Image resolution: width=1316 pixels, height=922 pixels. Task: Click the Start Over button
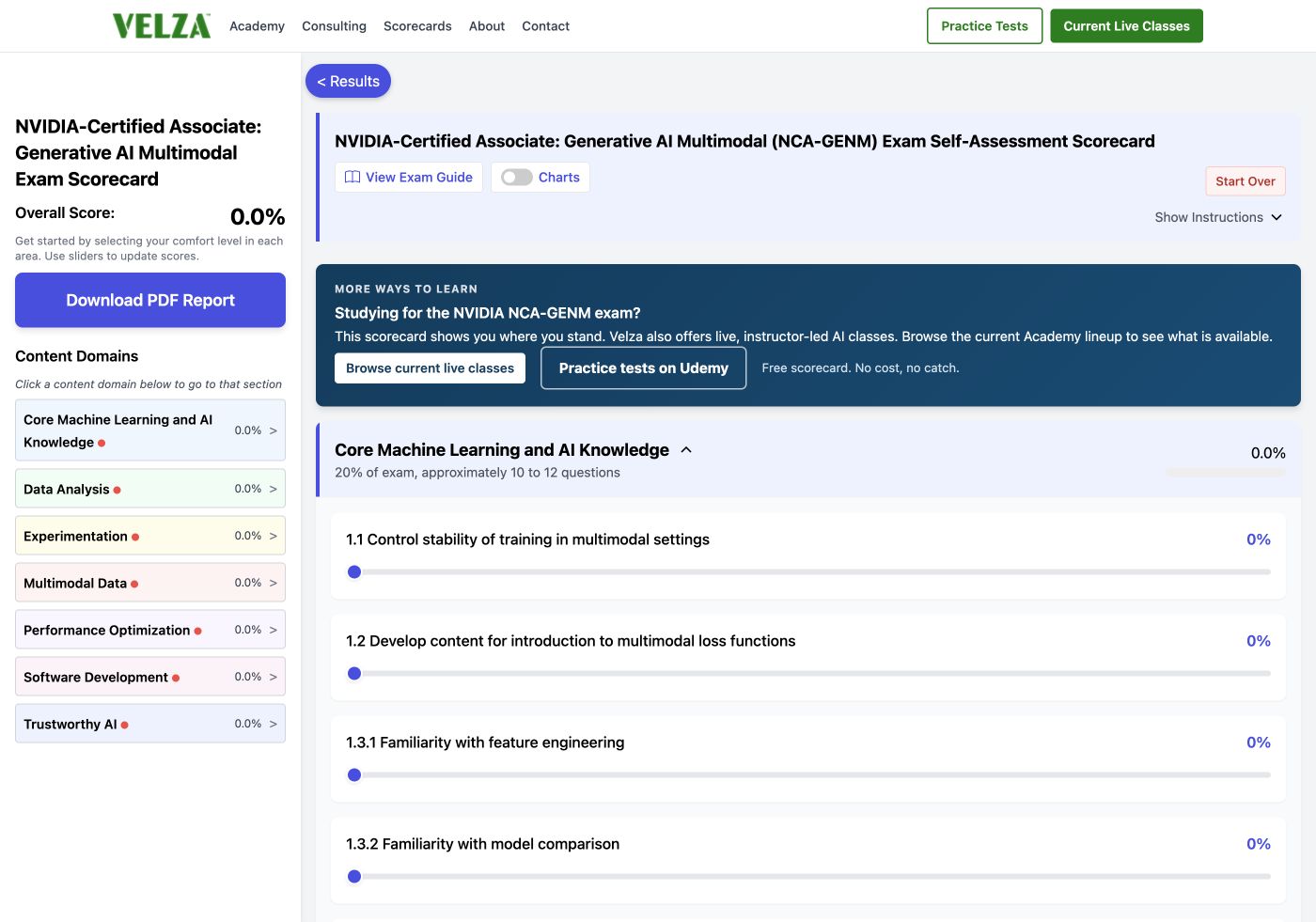click(x=1245, y=181)
